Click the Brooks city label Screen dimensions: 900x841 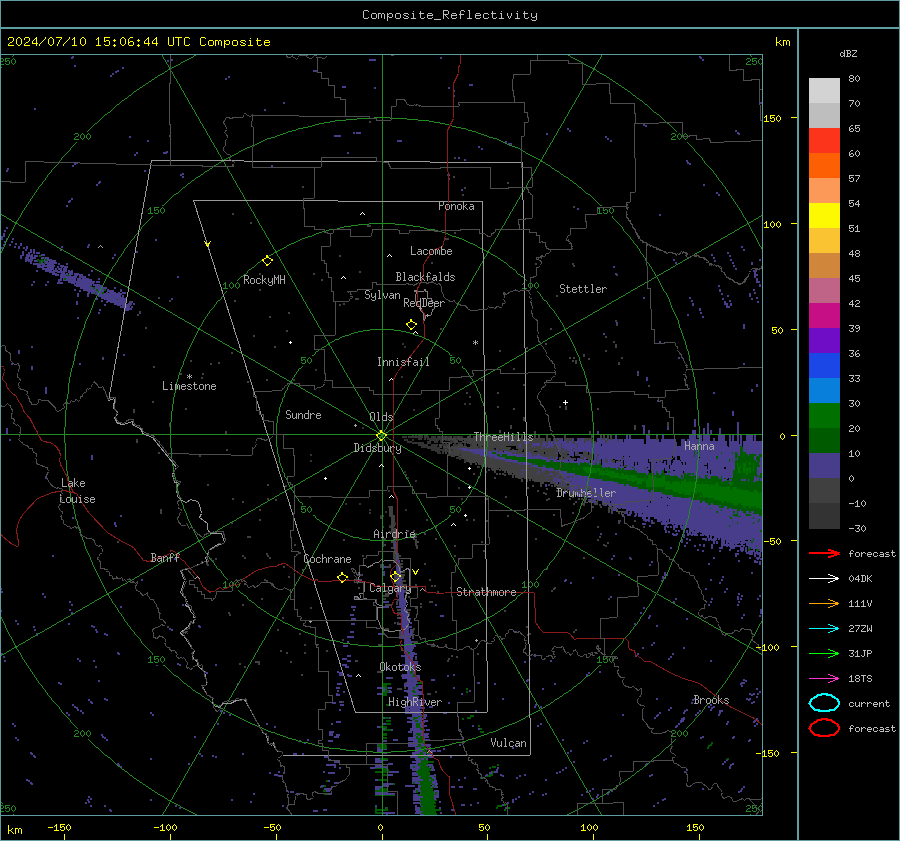(711, 700)
